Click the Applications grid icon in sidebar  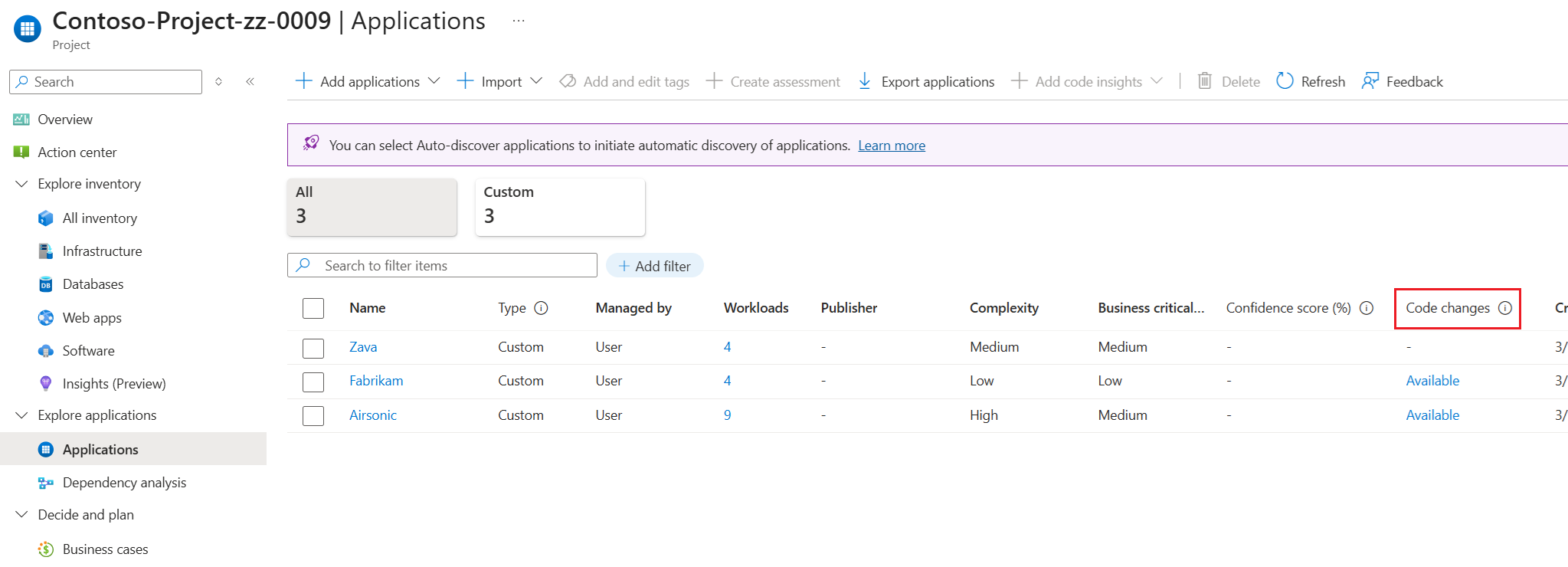tap(46, 450)
